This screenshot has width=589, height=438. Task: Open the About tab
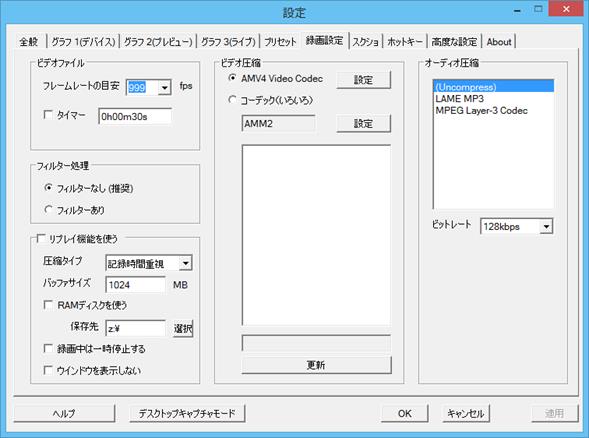(x=499, y=42)
